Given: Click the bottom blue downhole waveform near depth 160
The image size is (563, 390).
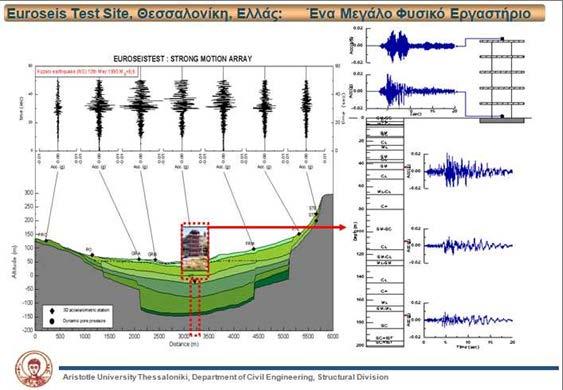Looking at the screenshot, I should coord(468,320).
